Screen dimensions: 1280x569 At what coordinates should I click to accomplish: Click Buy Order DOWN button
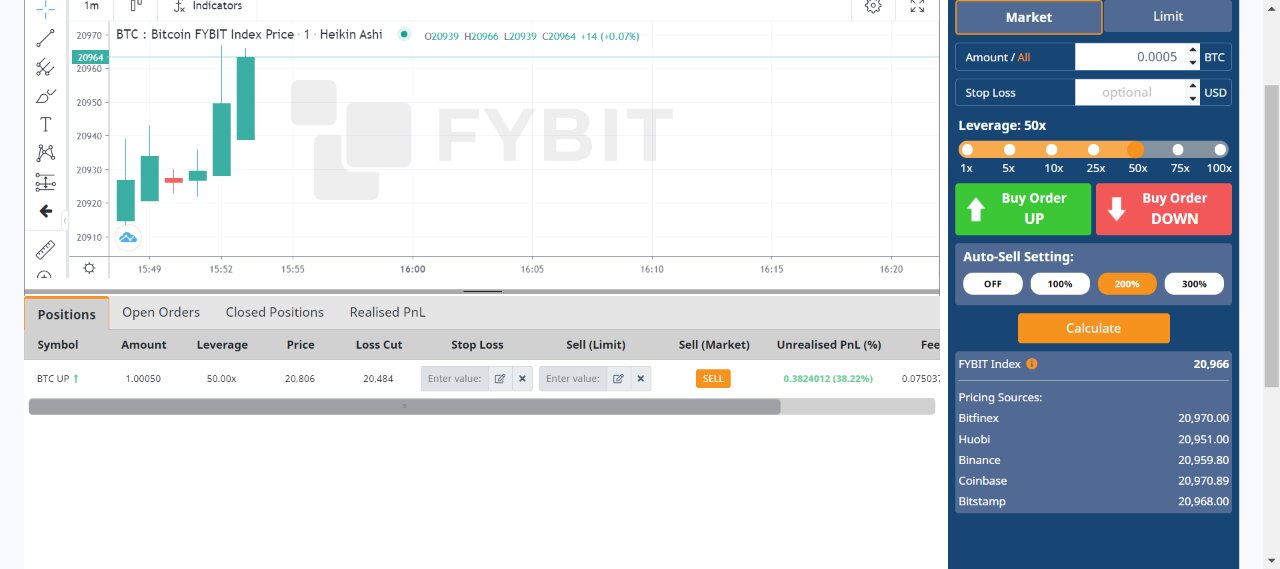tap(1164, 209)
